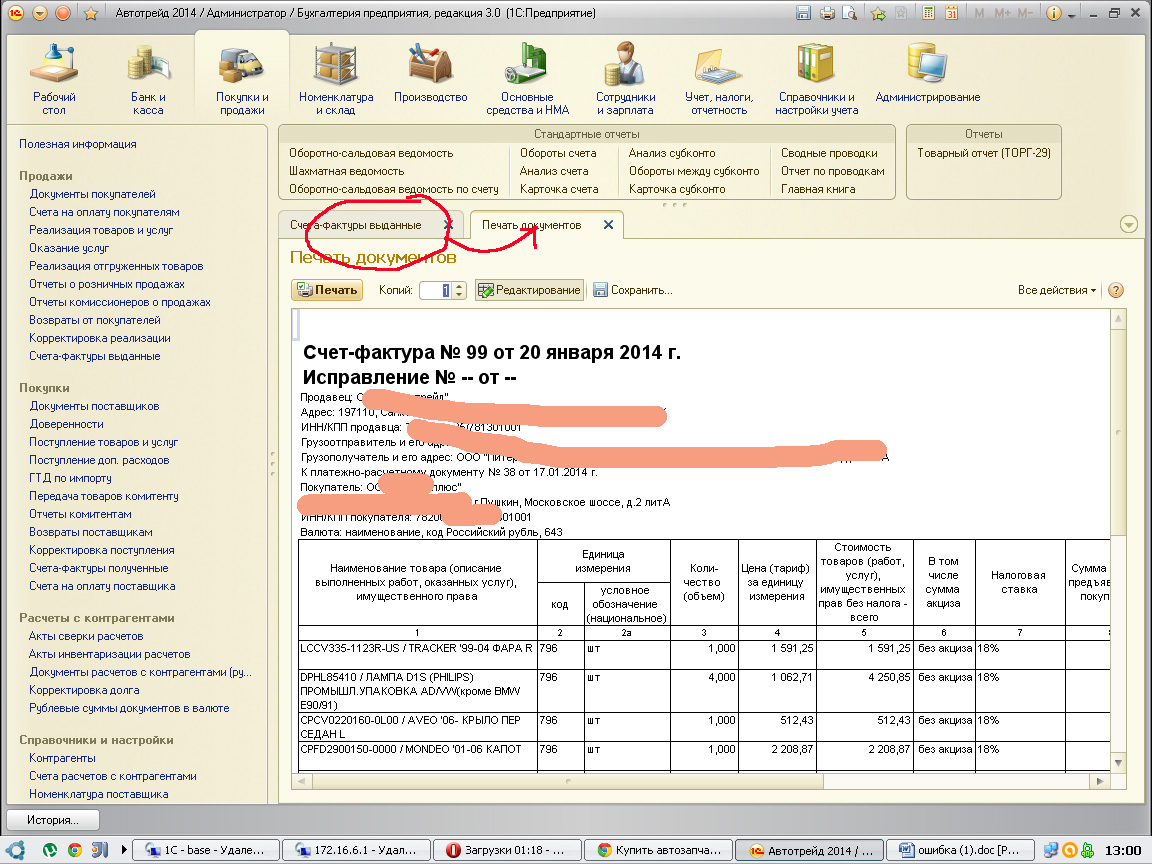
Task: Open Поступление товаров и услуг
Action: [104, 442]
